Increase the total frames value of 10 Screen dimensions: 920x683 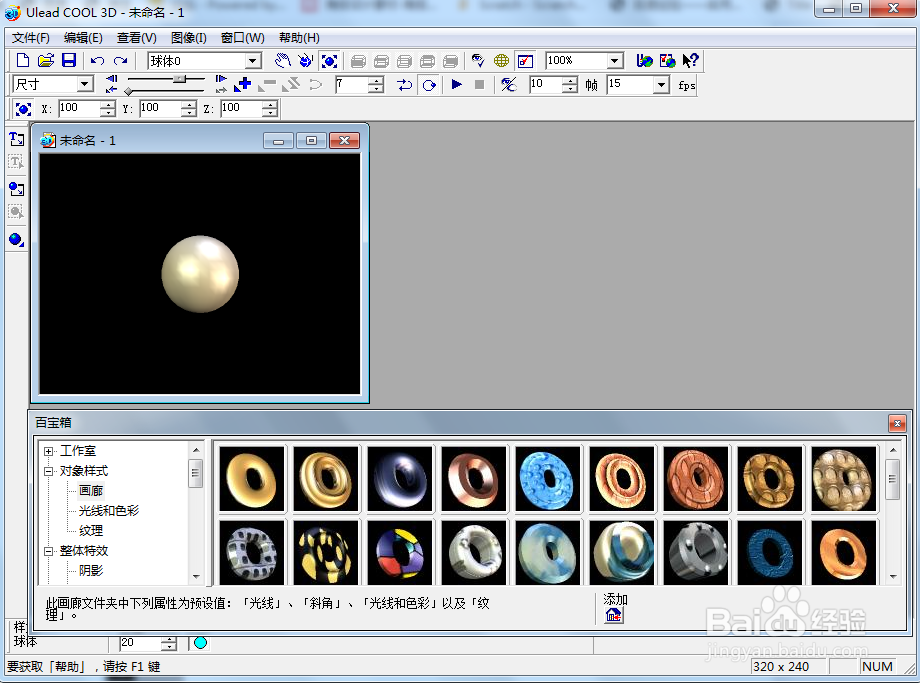click(x=570, y=80)
